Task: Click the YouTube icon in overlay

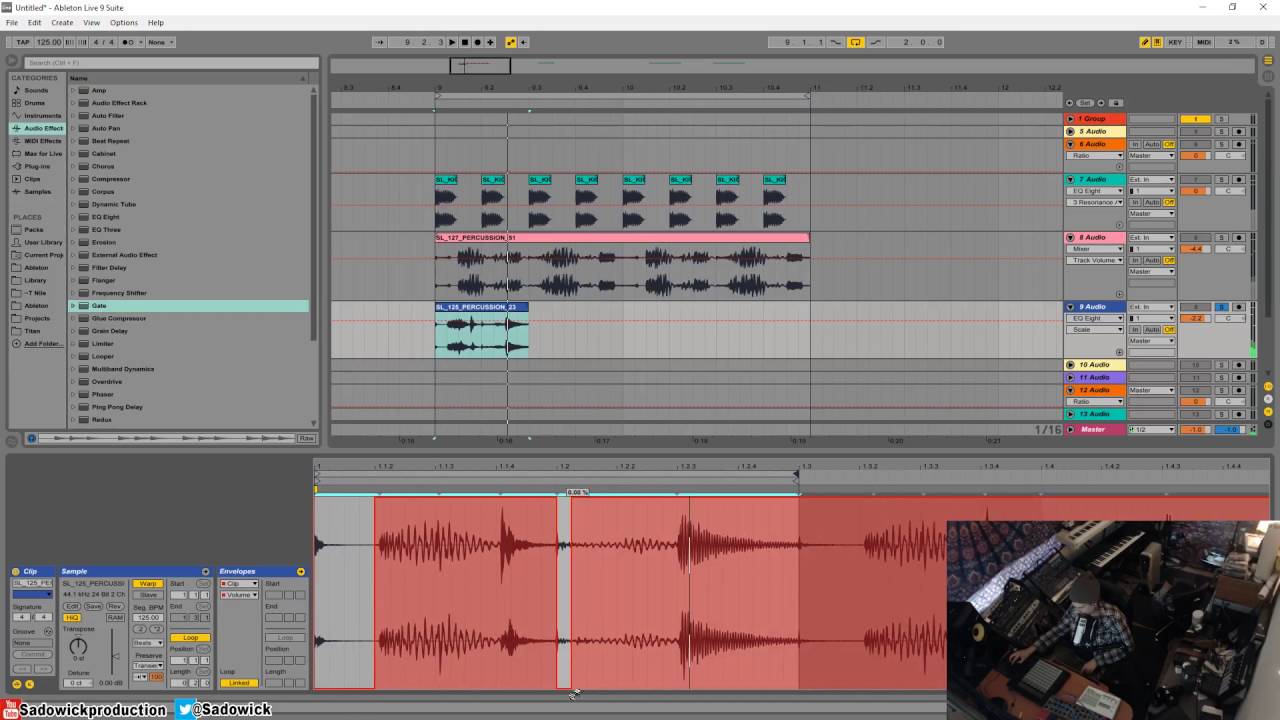Action: point(9,710)
